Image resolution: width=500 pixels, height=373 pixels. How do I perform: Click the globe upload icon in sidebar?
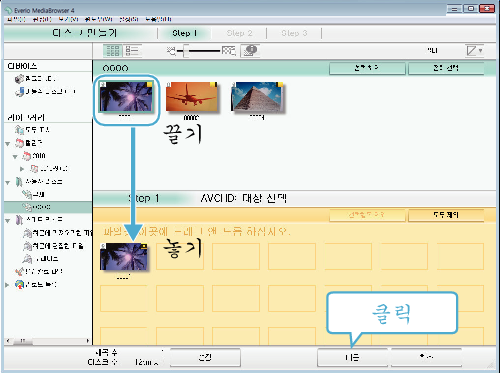click(x=19, y=284)
